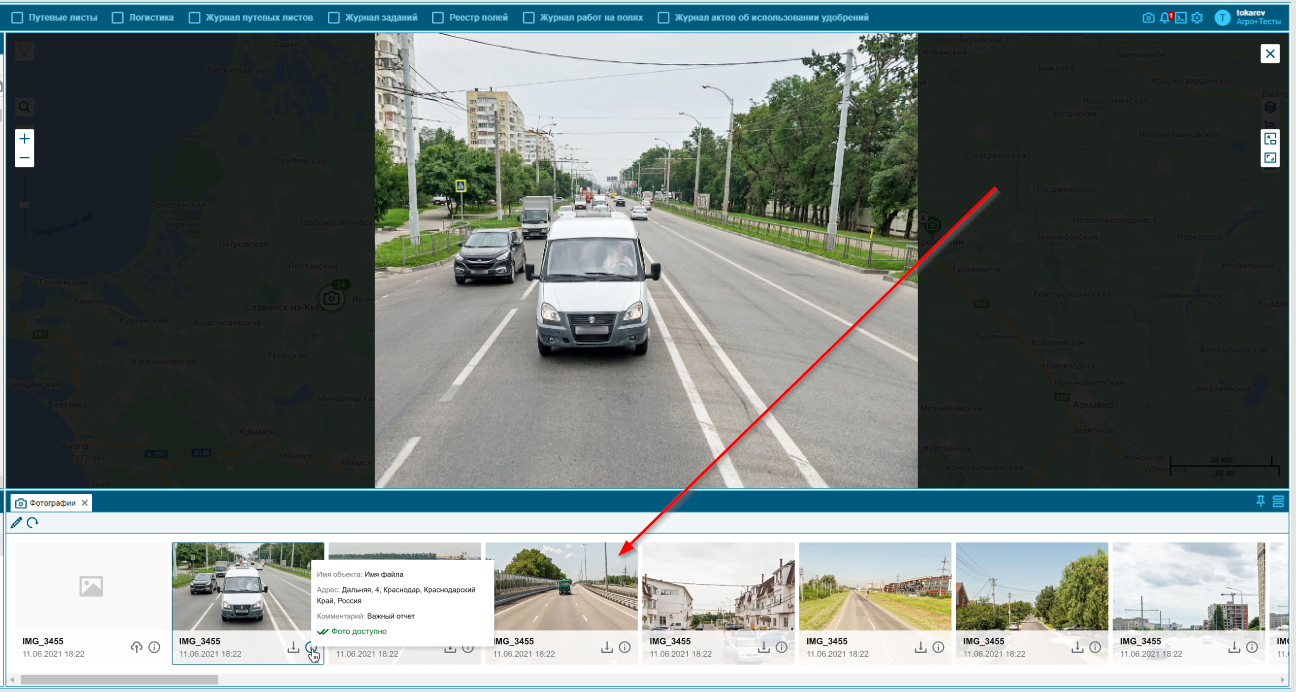Toggle the Логистика checkbox

pyautogui.click(x=117, y=18)
